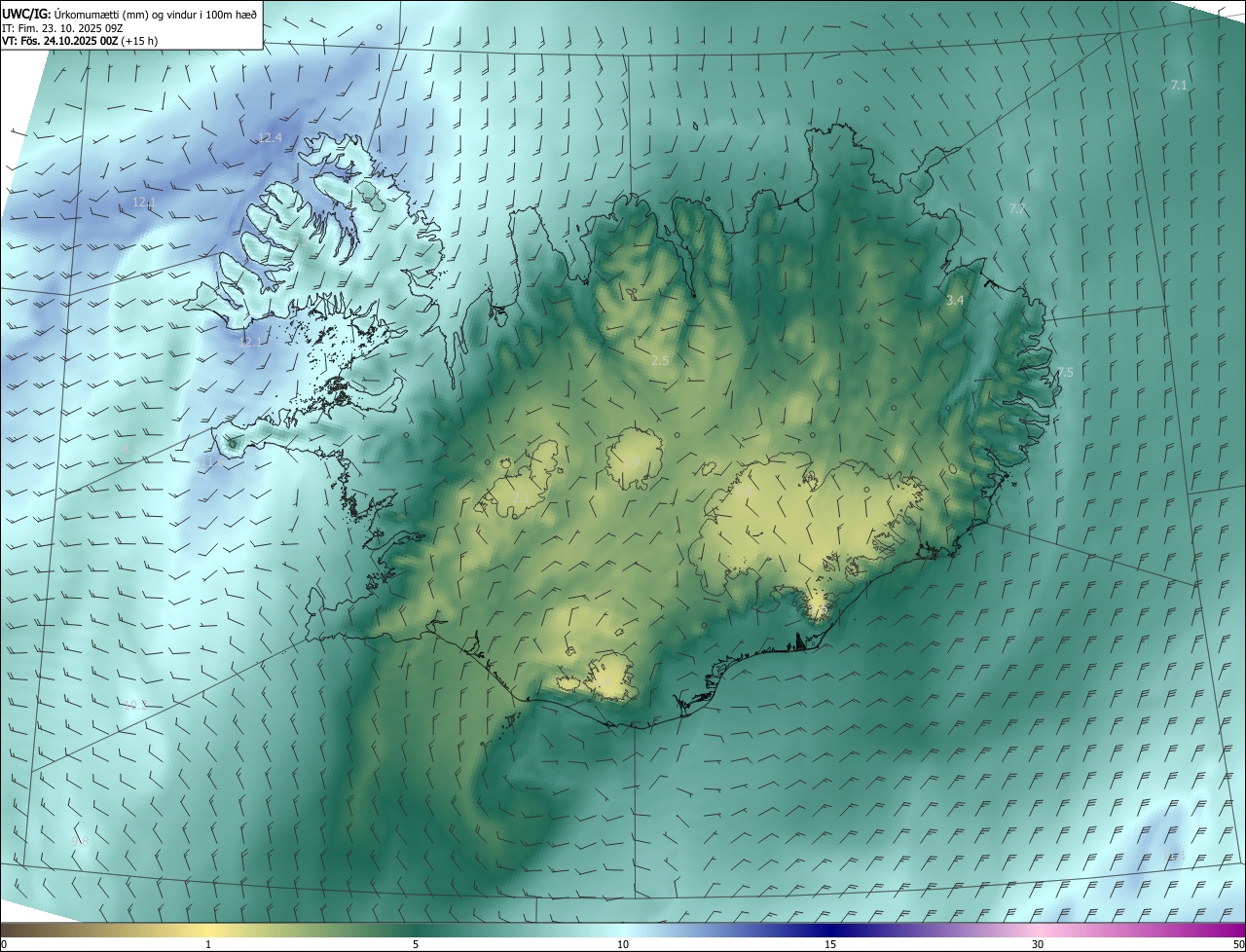The image size is (1246, 952).
Task: Click the 12.1 label beside the Breiðafjörður islands
Action: (251, 343)
